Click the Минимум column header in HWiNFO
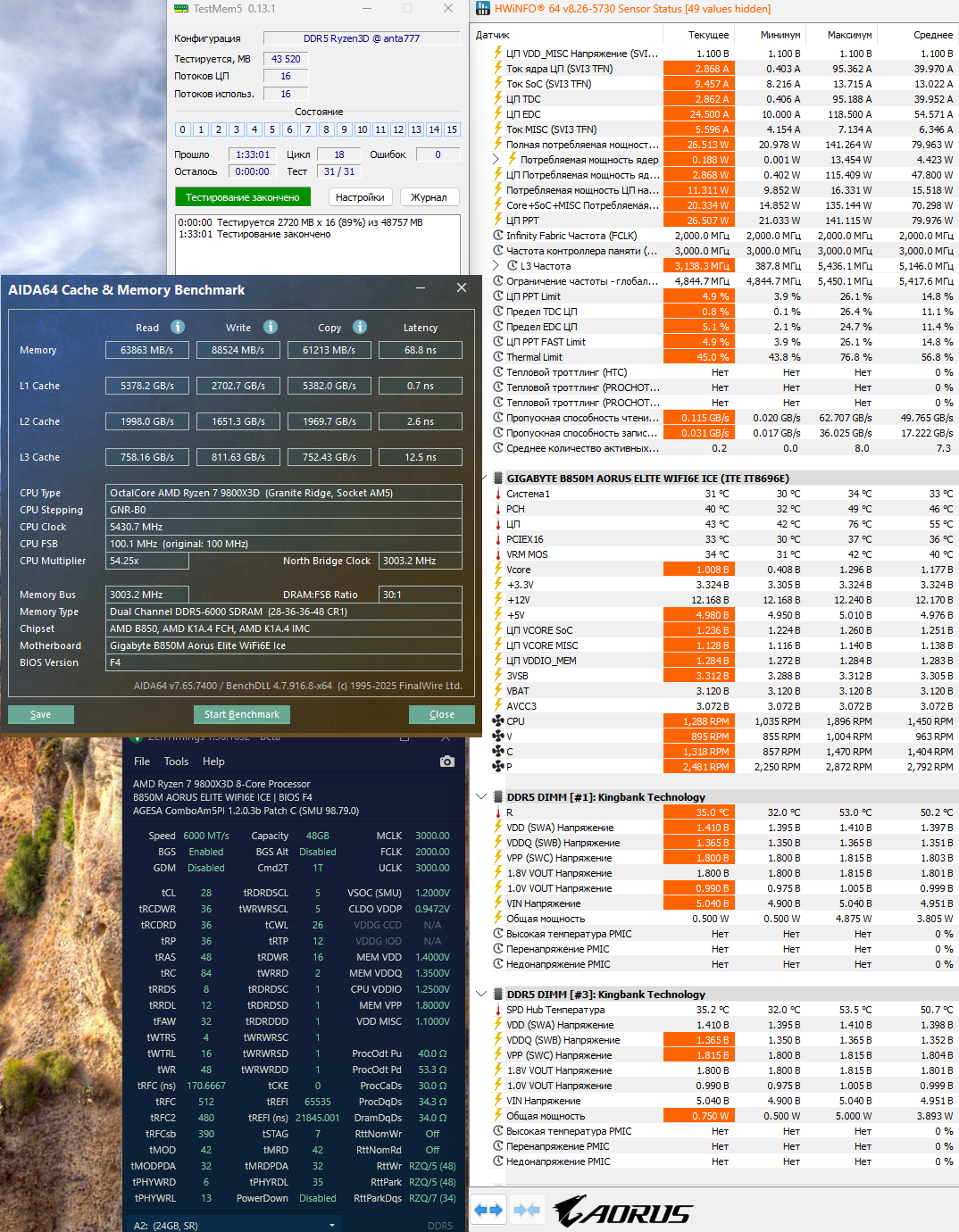Image resolution: width=959 pixels, height=1232 pixels. [771, 35]
